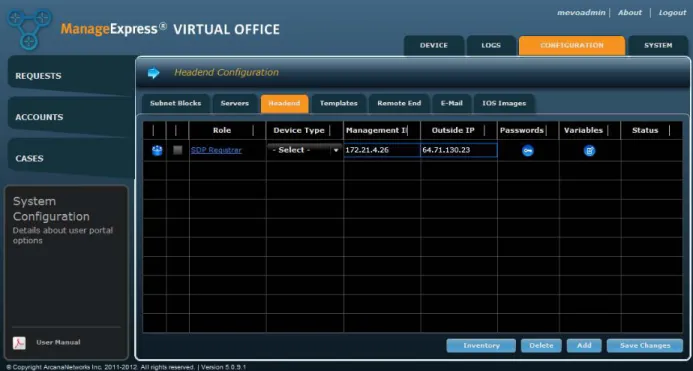Click the Management IP field 172.21.4.26
The height and width of the screenshot is (371, 693).
(x=382, y=150)
